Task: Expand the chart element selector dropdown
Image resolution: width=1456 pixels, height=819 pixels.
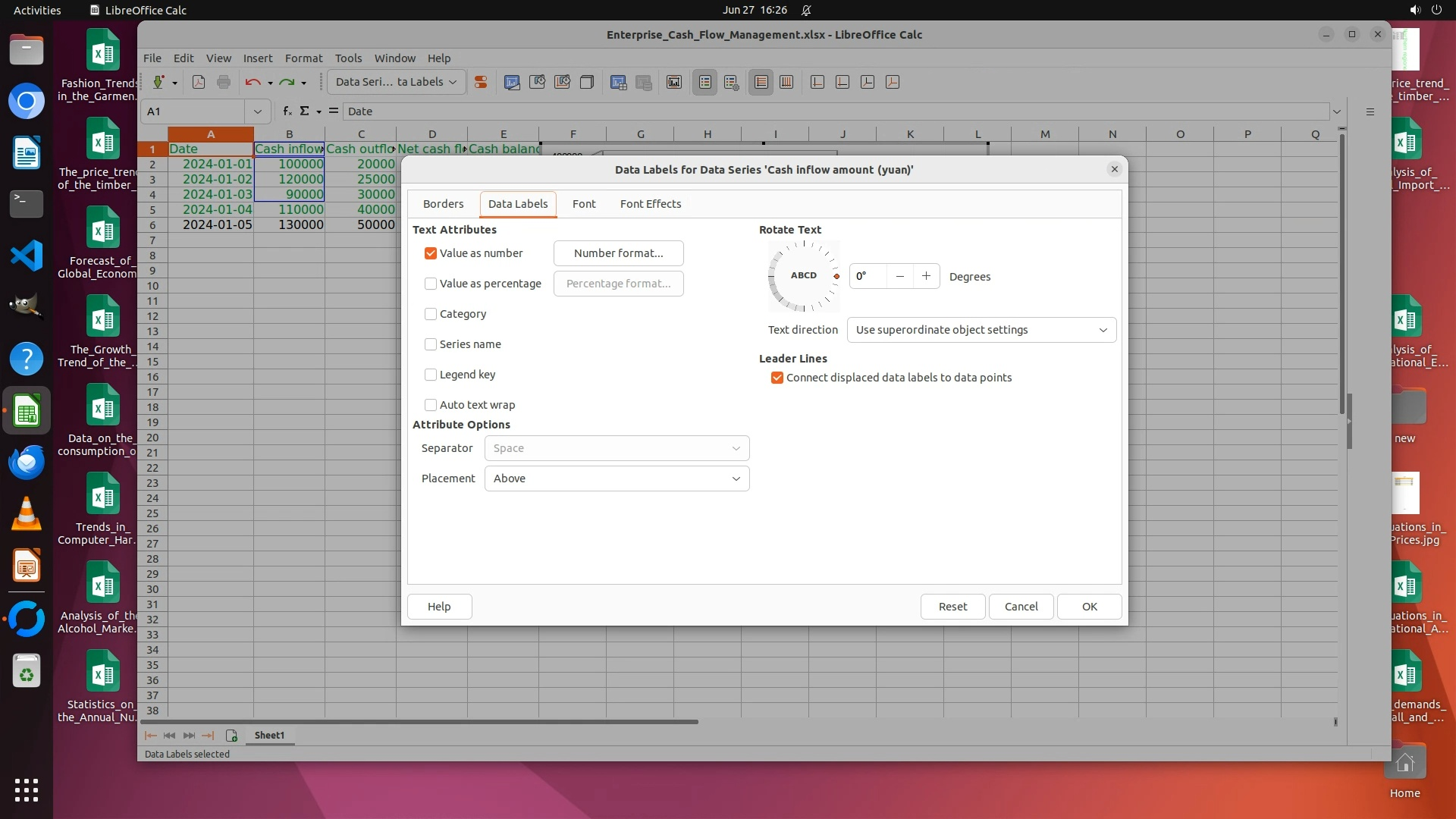Action: click(396, 82)
